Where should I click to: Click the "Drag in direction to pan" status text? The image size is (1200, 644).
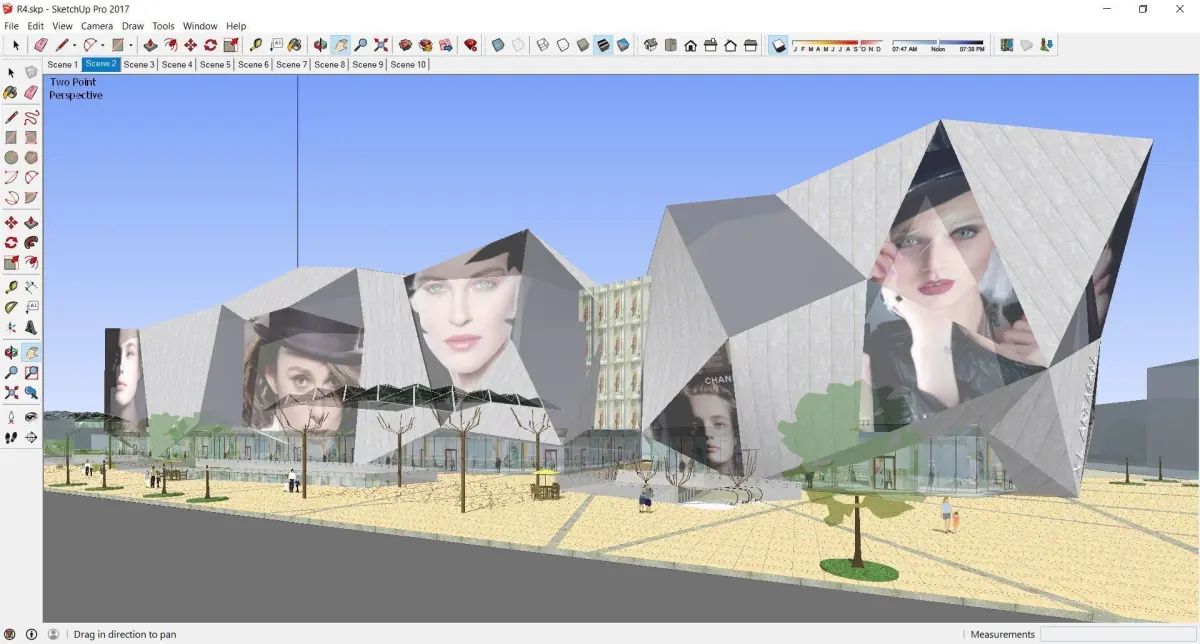coord(125,634)
